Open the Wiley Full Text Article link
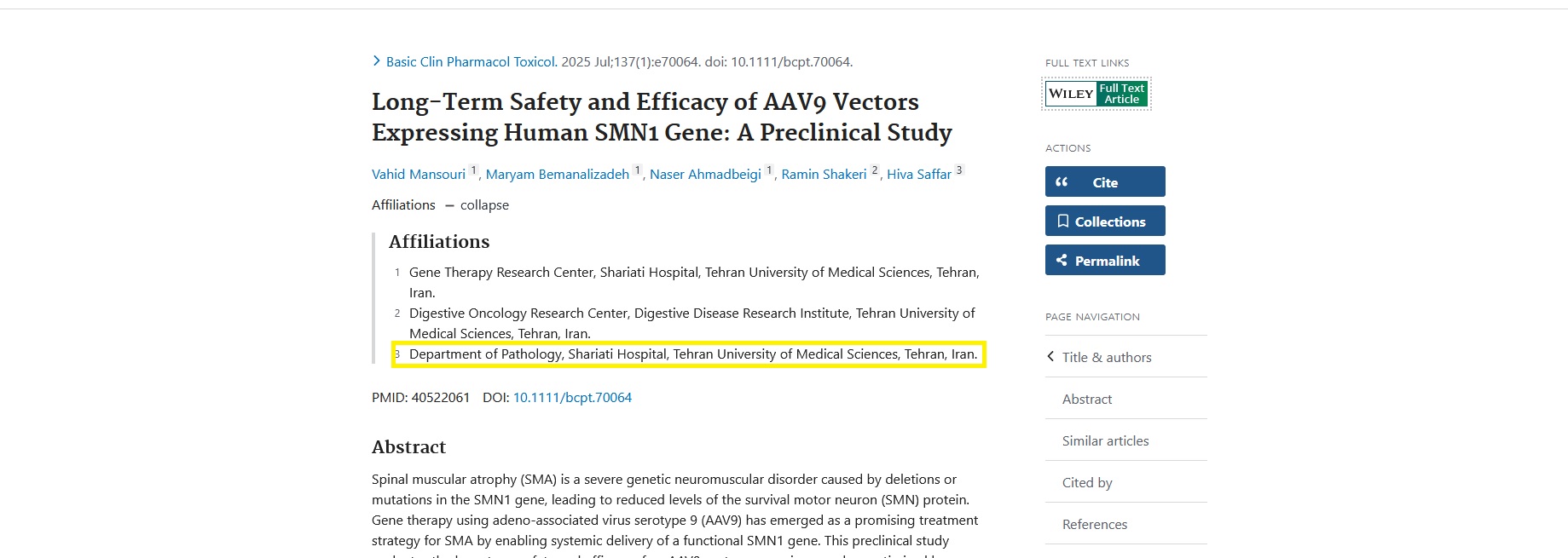1568x558 pixels. (1096, 94)
